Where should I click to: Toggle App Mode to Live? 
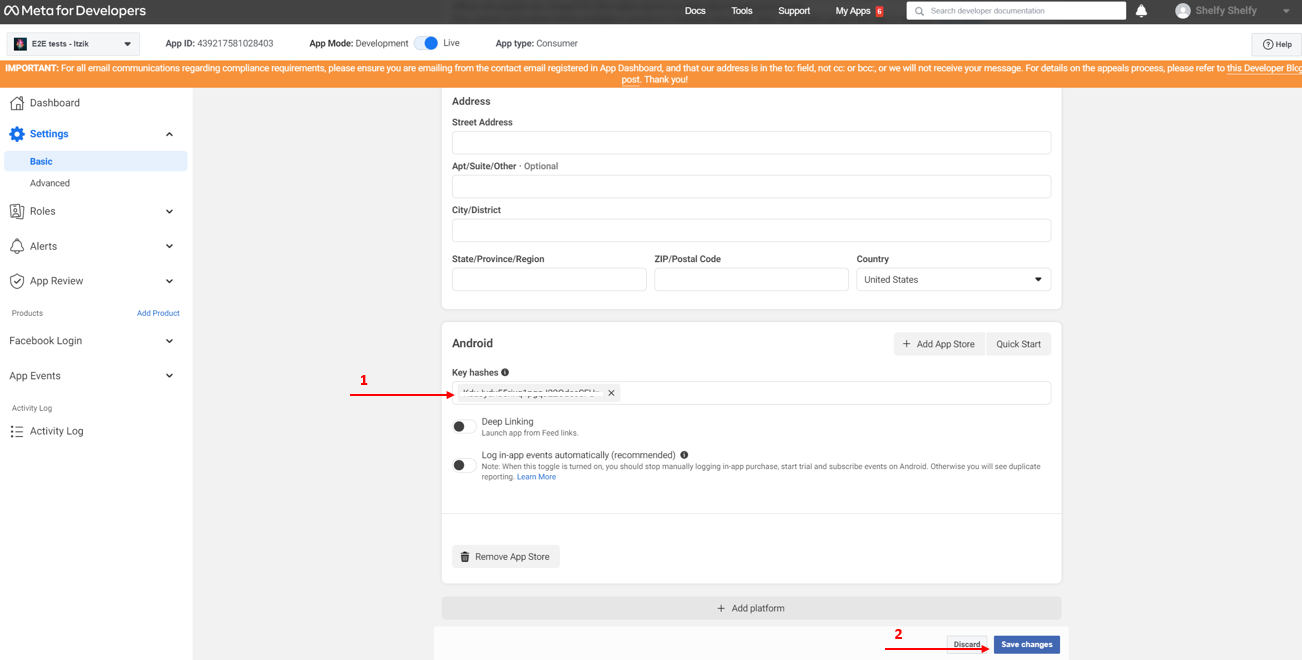pyautogui.click(x=427, y=43)
